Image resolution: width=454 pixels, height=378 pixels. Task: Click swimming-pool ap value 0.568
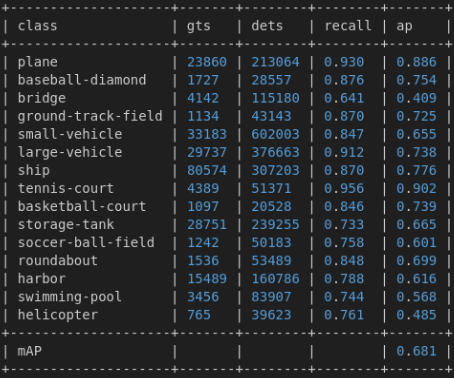(x=416, y=296)
